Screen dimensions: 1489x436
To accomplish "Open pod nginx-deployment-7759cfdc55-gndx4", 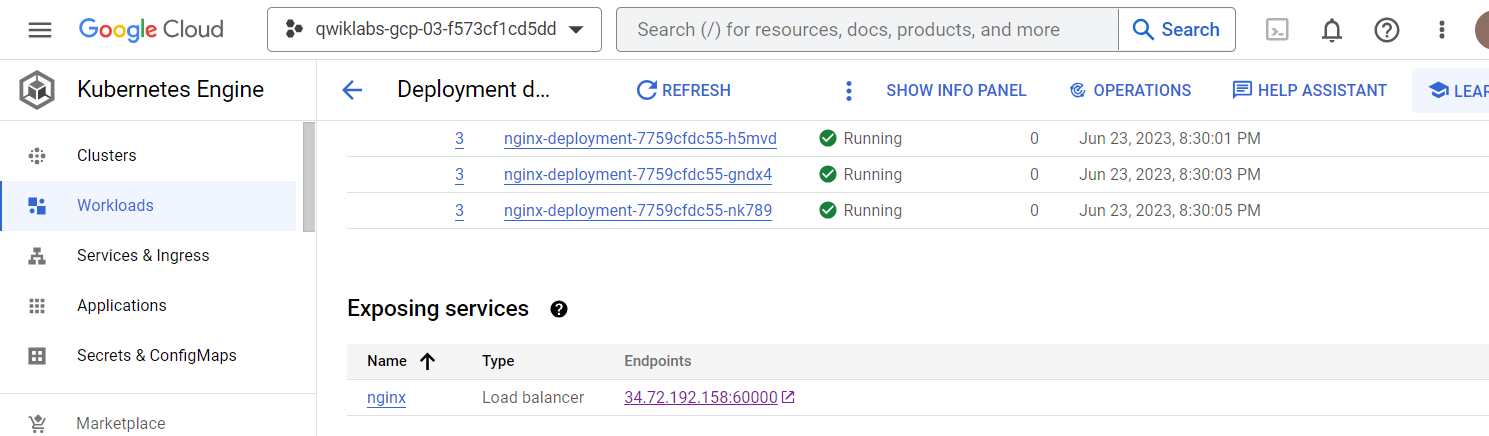I will [638, 174].
